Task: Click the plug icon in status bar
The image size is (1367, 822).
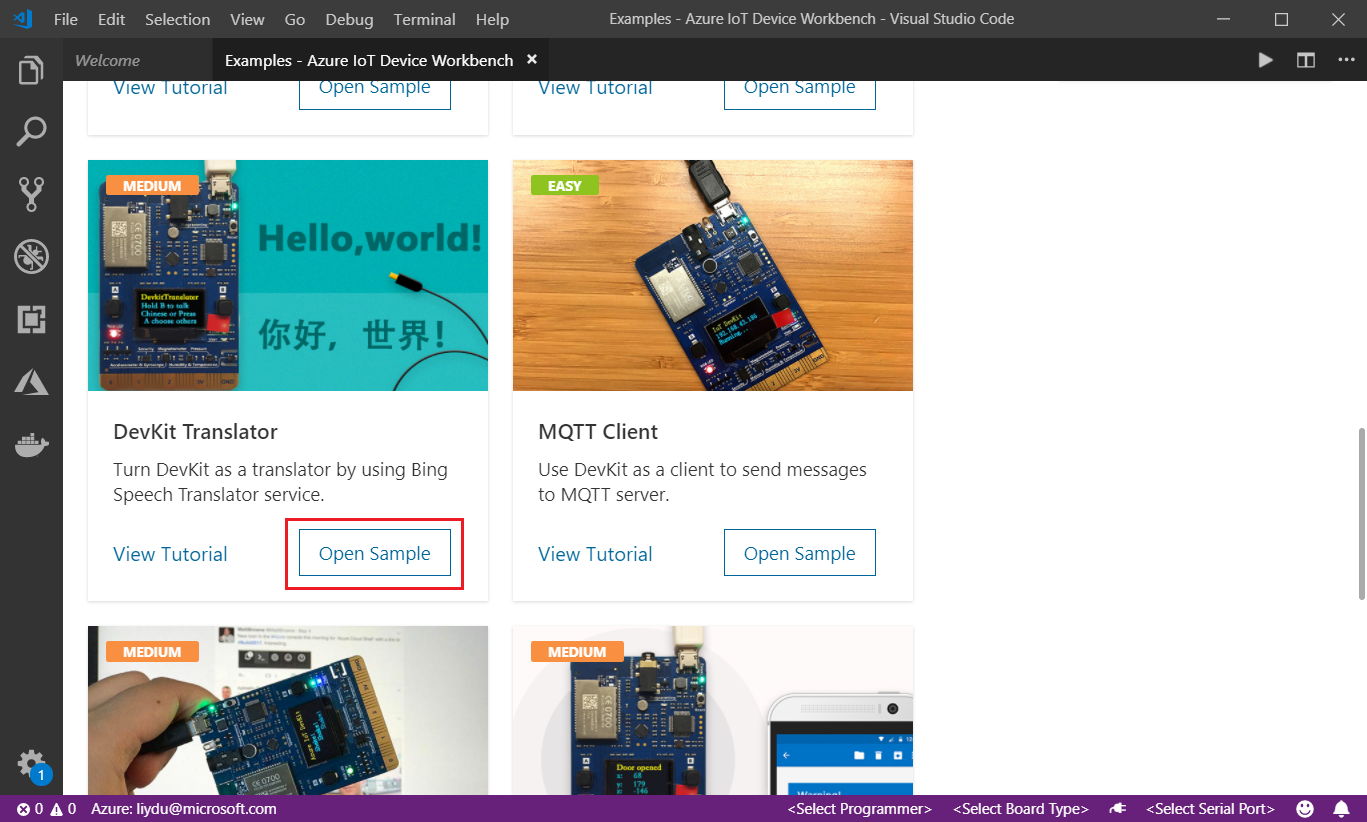Action: [1118, 809]
